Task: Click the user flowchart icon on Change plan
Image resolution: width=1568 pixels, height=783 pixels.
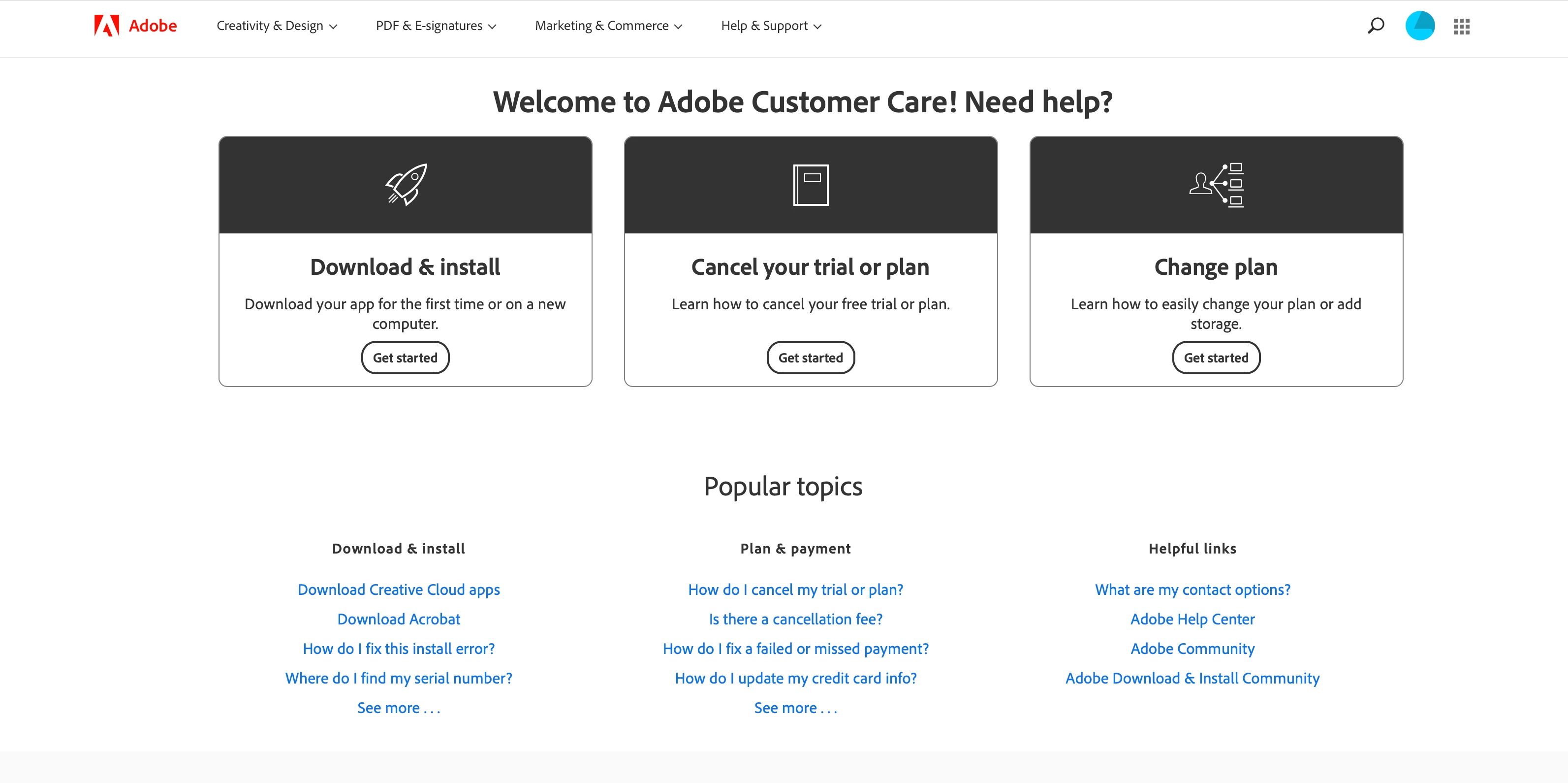Action: click(1216, 185)
